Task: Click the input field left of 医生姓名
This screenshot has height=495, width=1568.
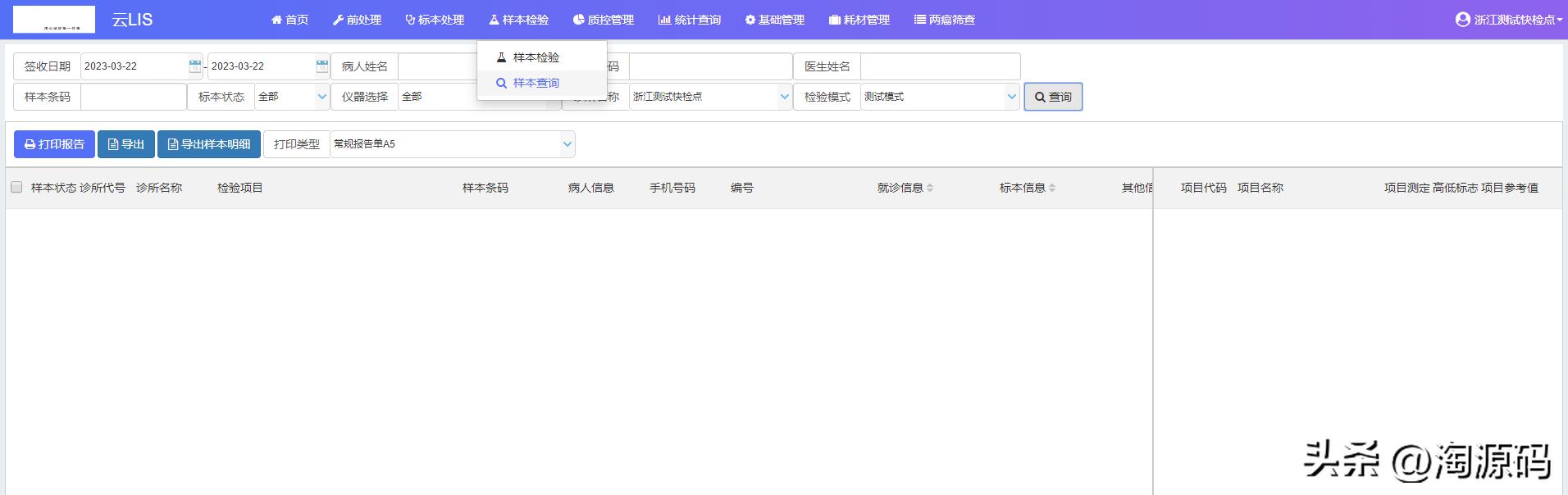Action: click(710, 66)
